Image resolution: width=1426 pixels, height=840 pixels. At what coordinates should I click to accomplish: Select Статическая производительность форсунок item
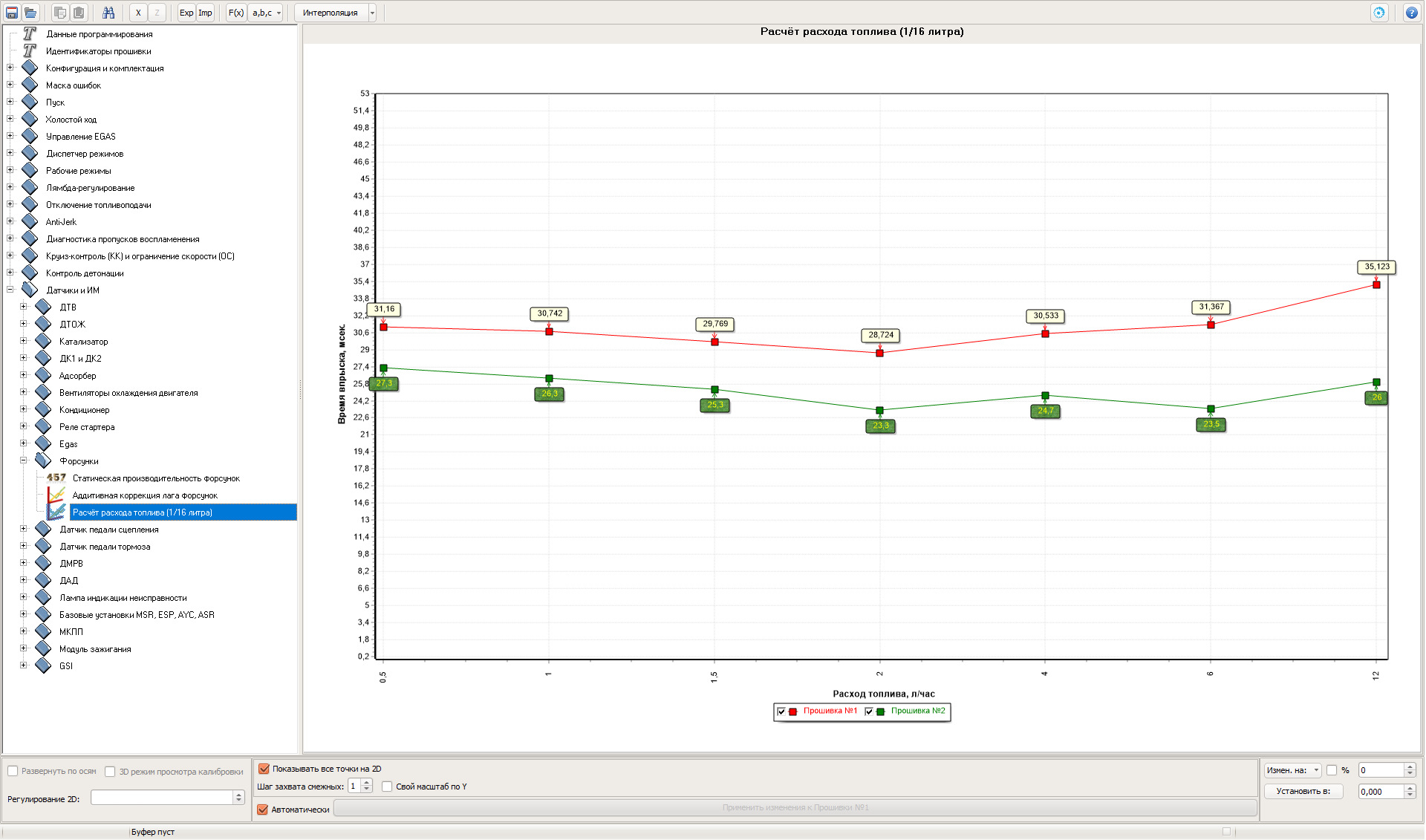point(156,478)
